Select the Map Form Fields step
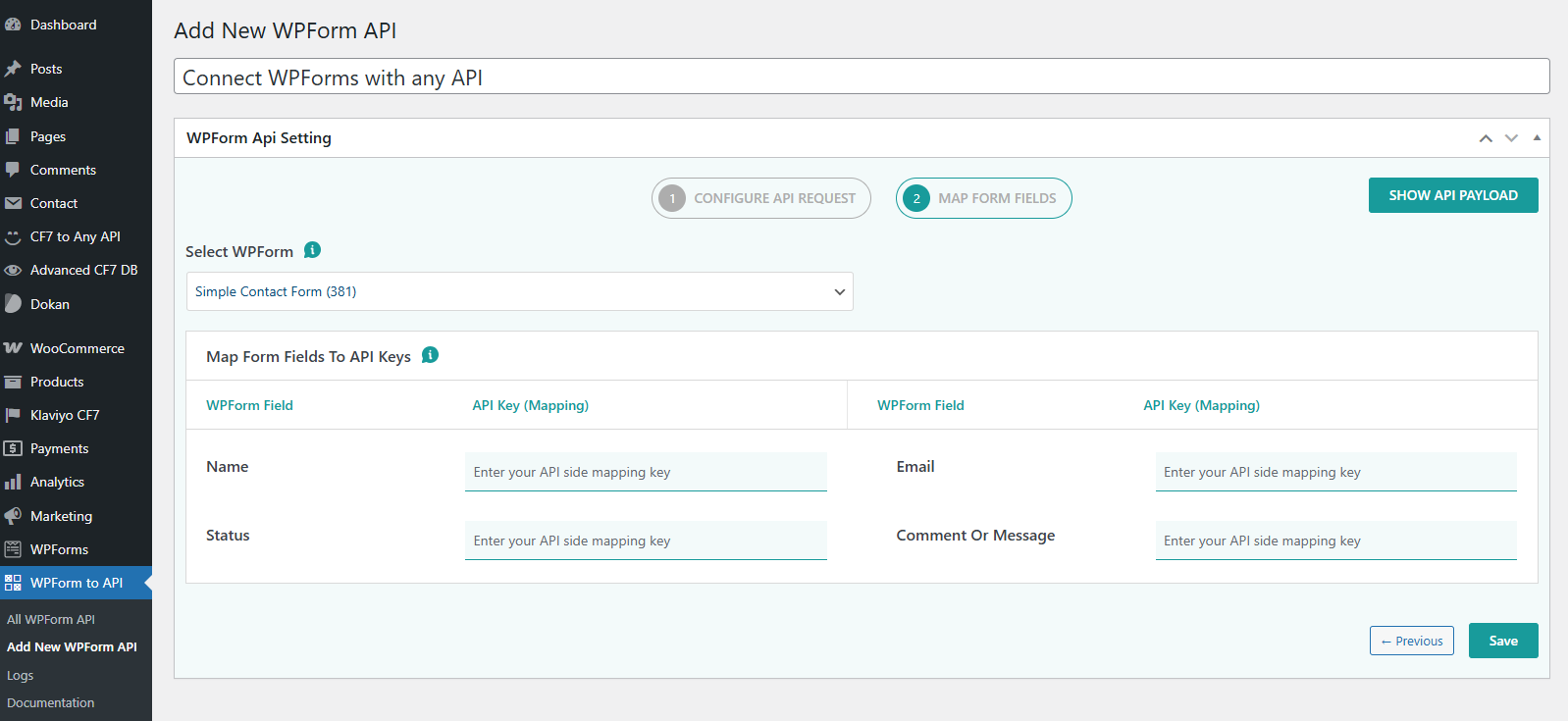 (983, 198)
